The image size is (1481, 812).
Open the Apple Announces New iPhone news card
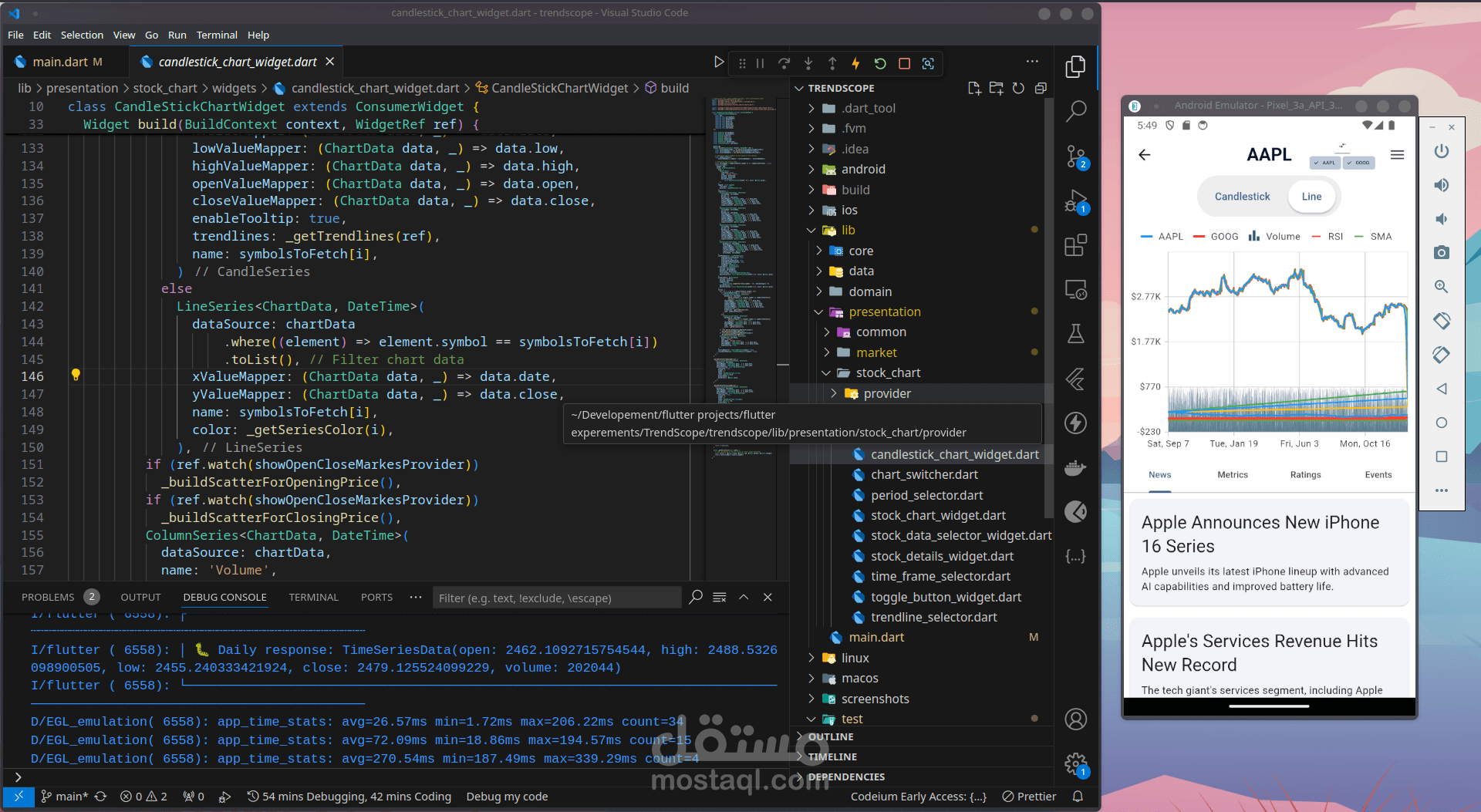tap(1269, 552)
